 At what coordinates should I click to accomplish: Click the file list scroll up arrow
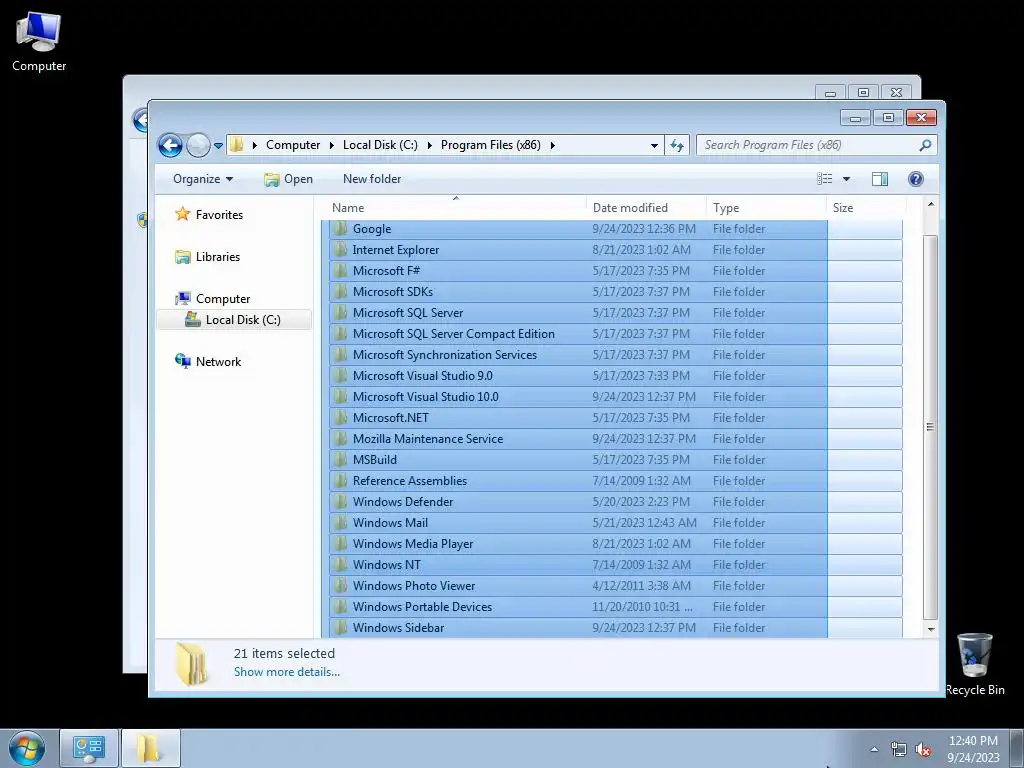point(931,204)
